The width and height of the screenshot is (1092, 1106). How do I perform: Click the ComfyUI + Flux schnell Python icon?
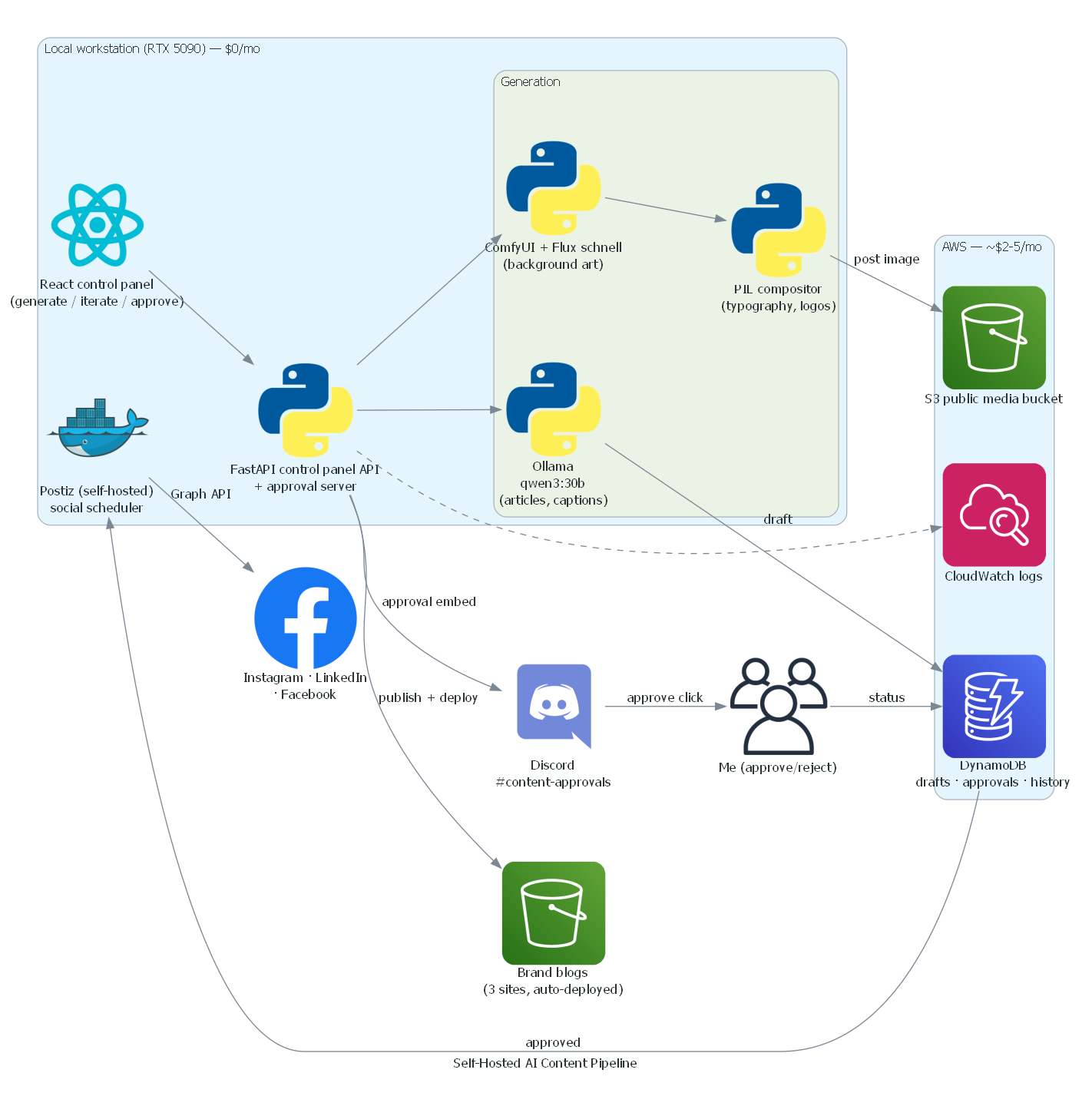(x=554, y=188)
